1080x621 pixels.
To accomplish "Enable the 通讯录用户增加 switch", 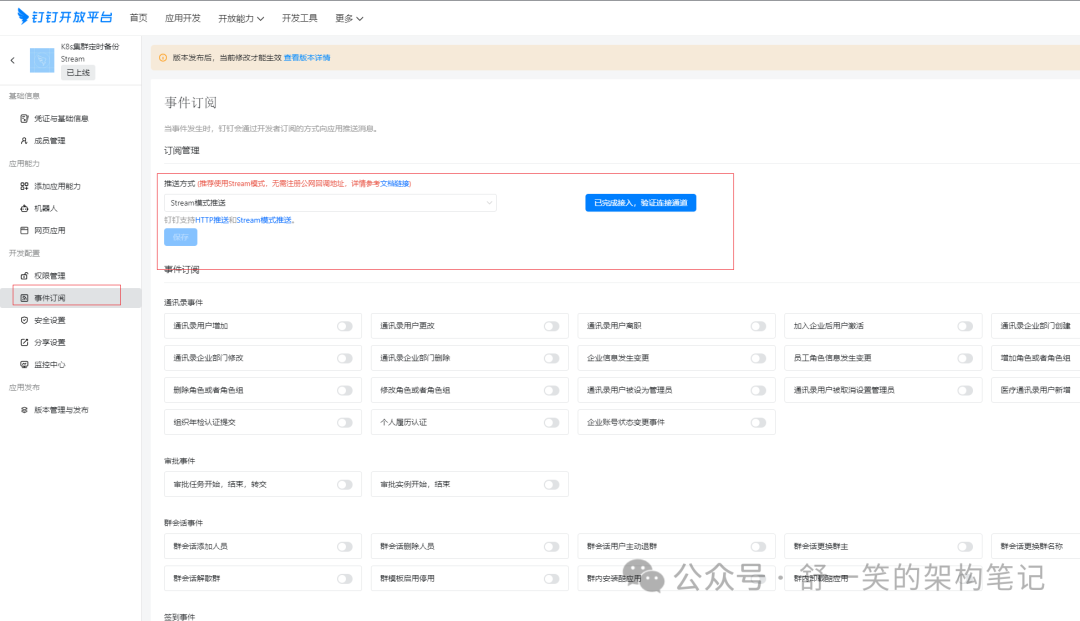I will click(x=344, y=326).
